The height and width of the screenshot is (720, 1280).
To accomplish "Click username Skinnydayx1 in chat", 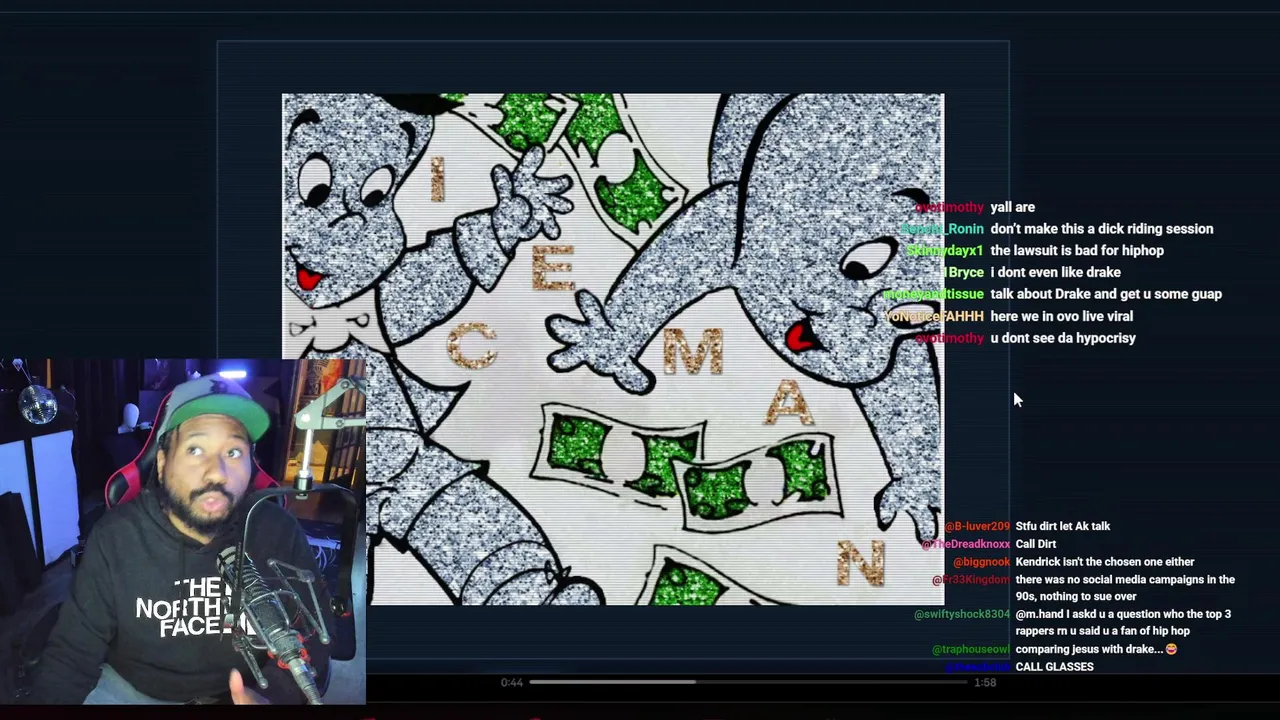I will point(944,251).
